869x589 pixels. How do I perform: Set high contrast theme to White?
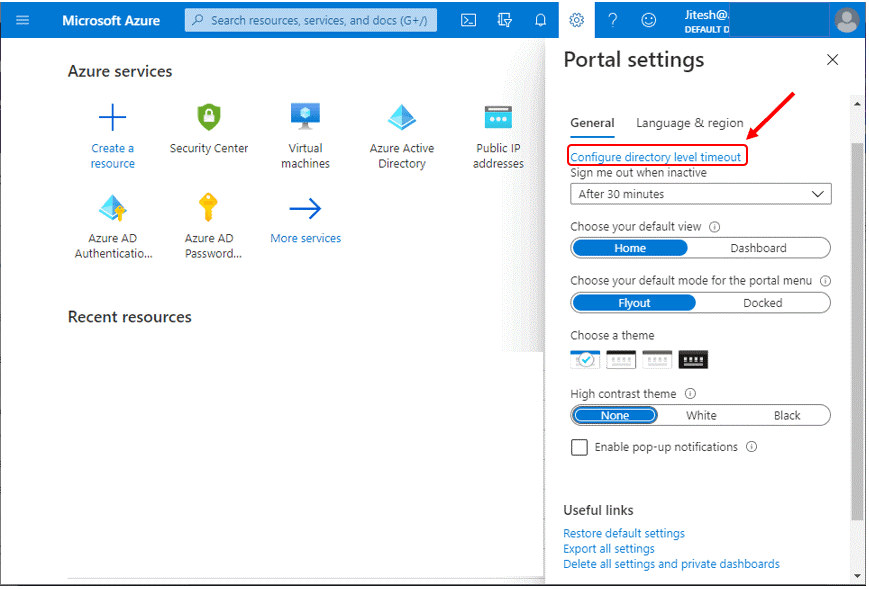(702, 416)
